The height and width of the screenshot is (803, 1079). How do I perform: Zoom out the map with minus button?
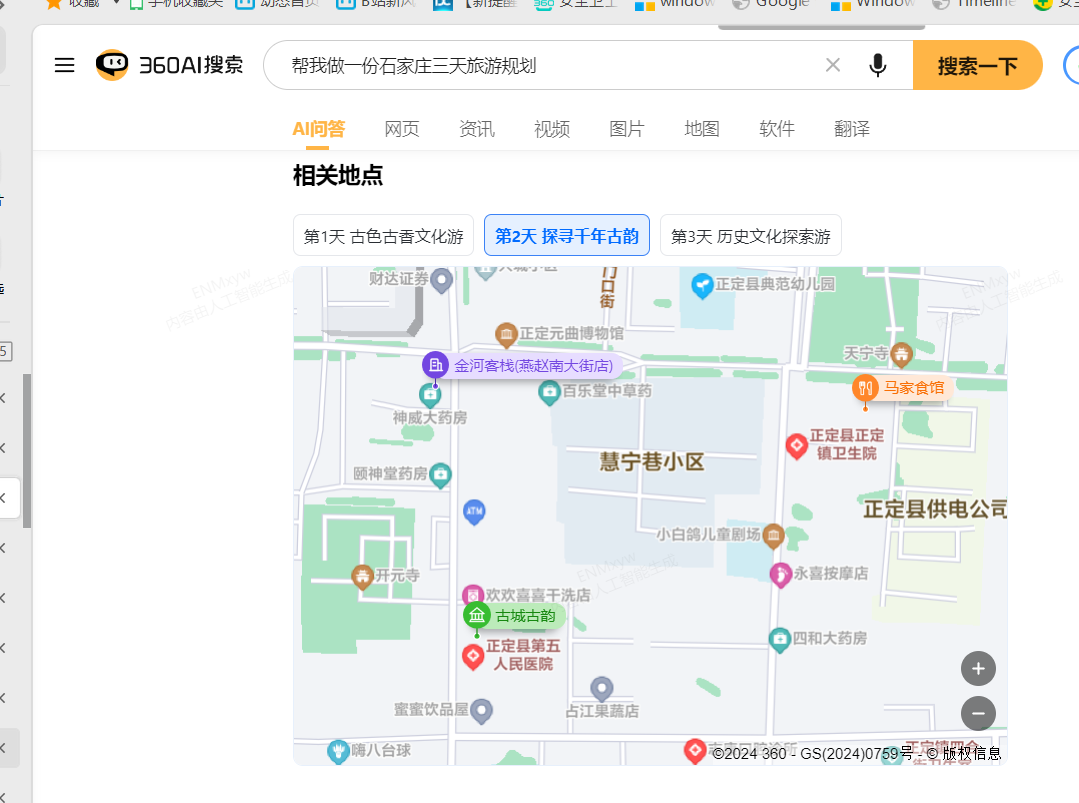(x=978, y=714)
